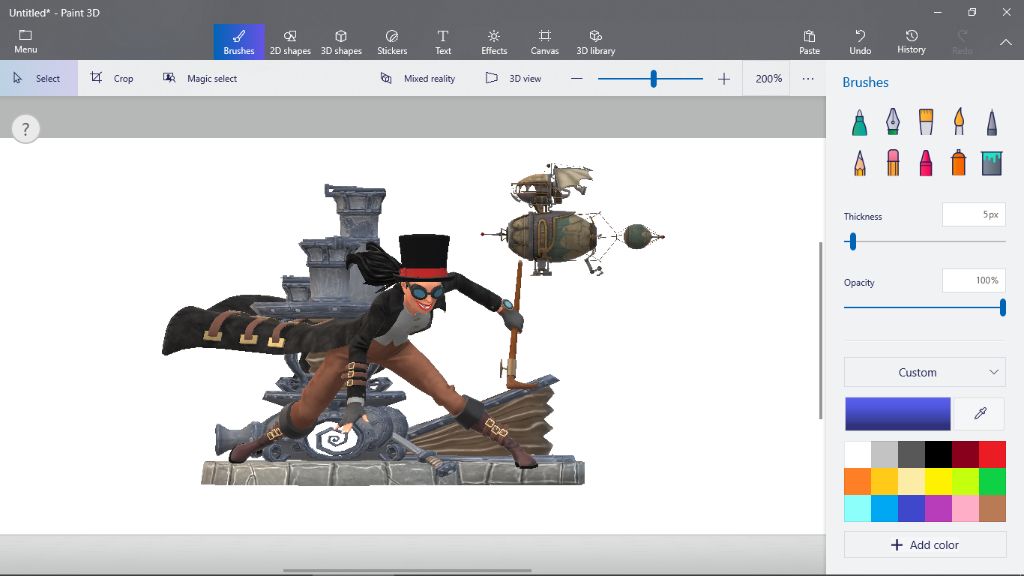Choose the lime color swatch

[x=965, y=482]
